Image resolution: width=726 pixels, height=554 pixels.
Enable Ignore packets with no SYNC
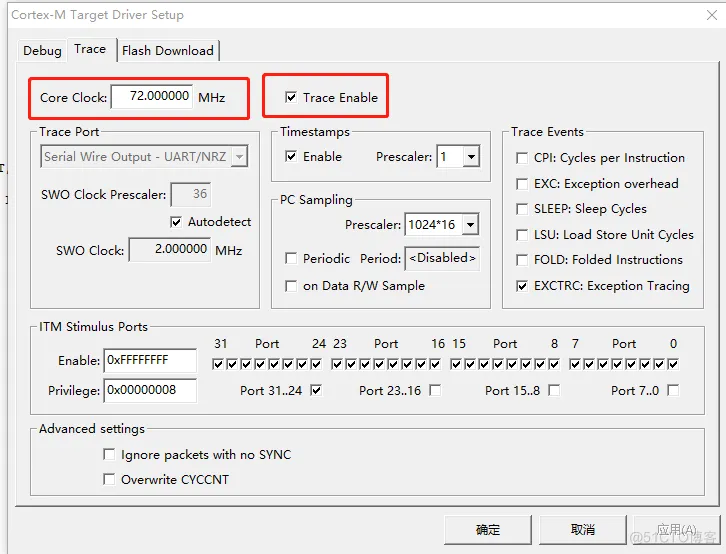tap(109, 454)
